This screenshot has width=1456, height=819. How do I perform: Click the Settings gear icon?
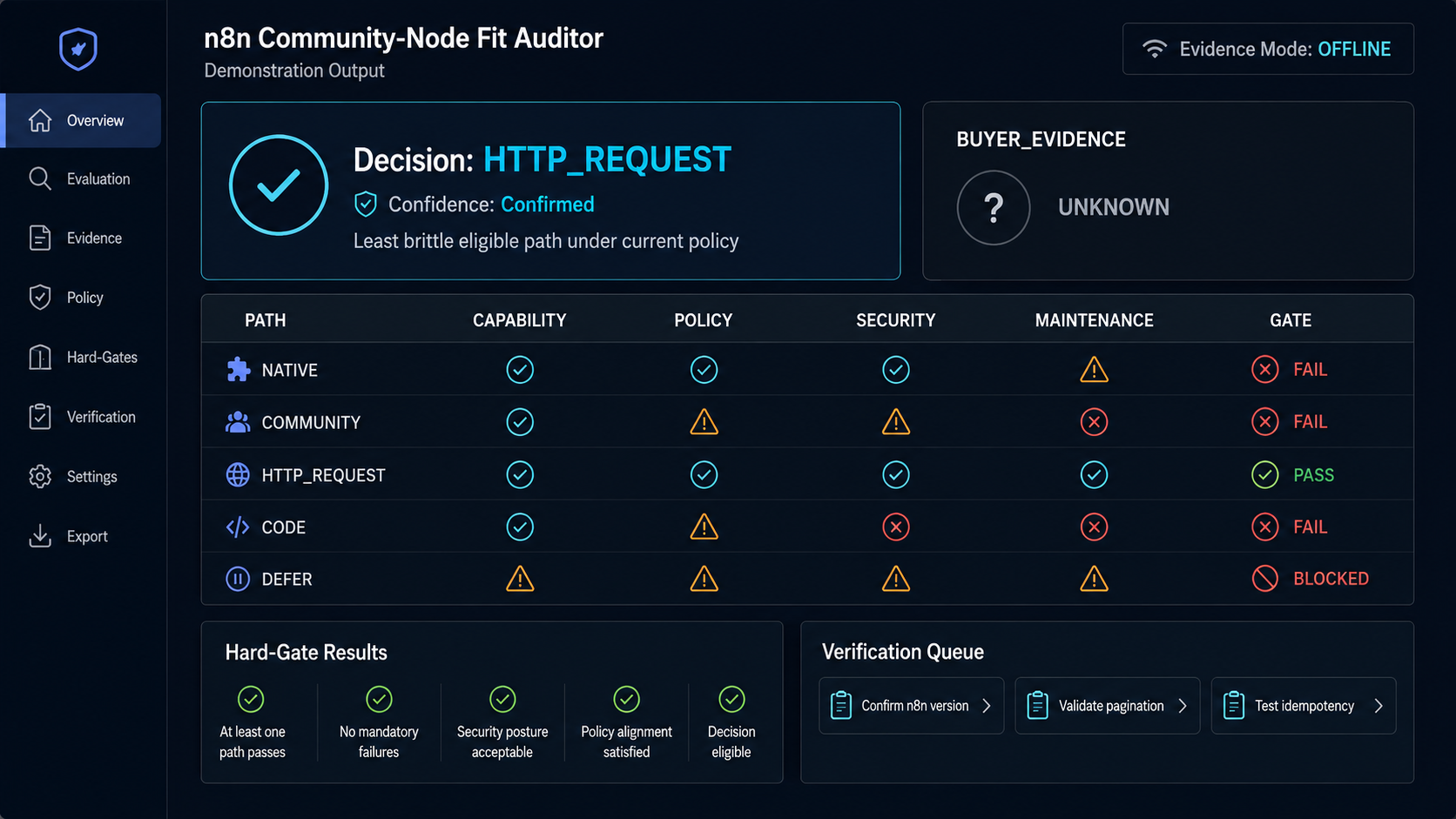40,476
